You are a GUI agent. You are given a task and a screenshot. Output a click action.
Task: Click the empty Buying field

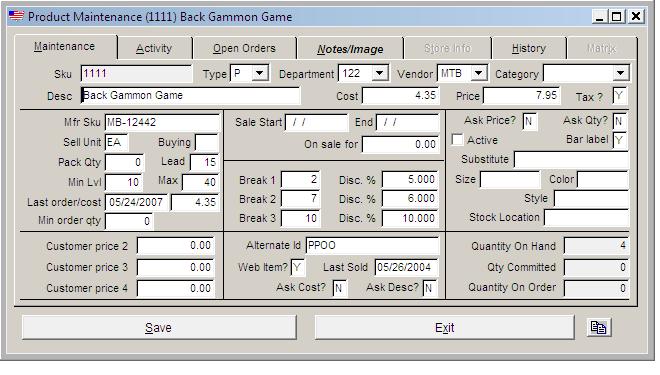point(207,142)
